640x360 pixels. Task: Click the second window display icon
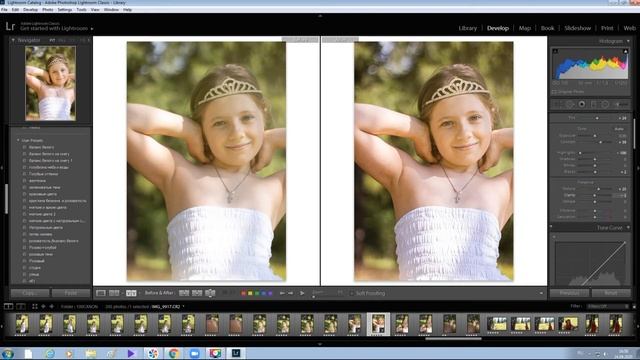(x=21, y=306)
